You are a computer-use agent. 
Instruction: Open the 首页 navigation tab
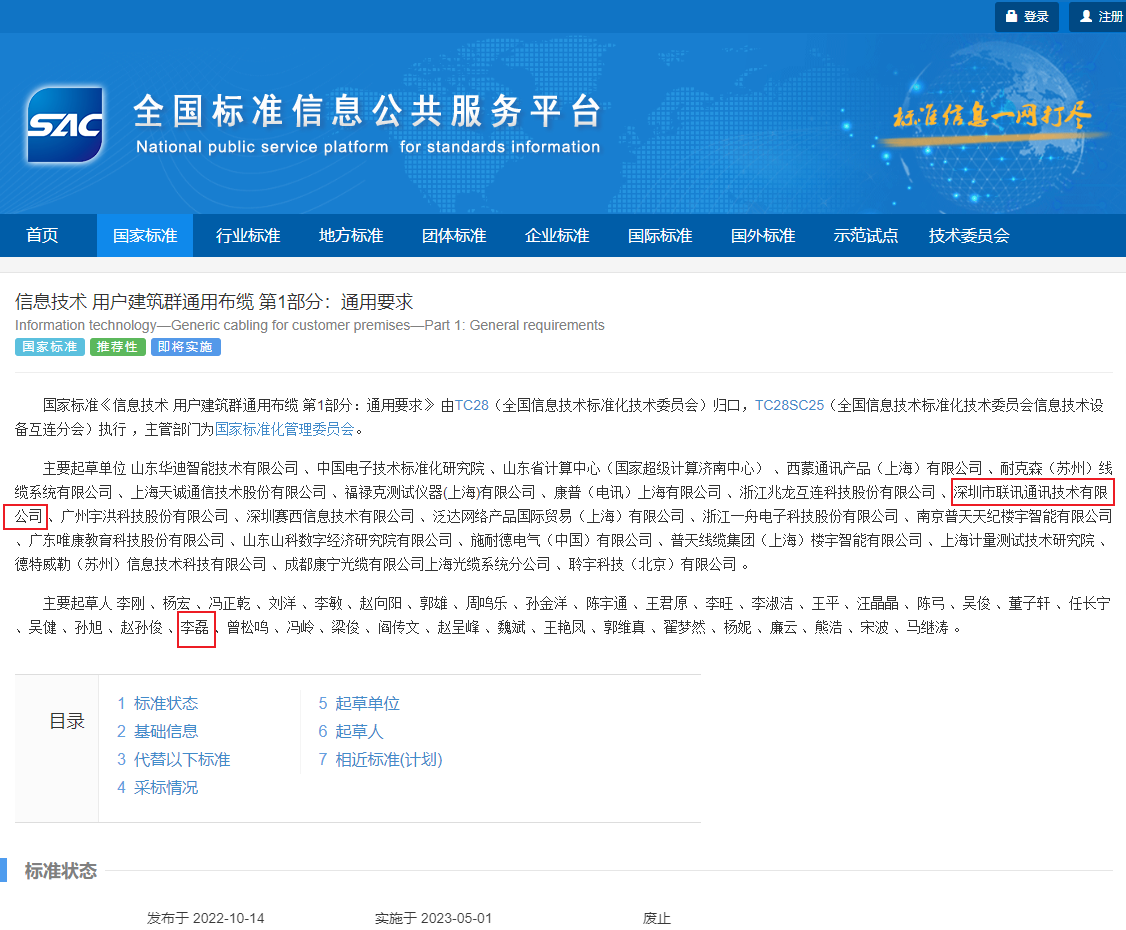pos(42,236)
